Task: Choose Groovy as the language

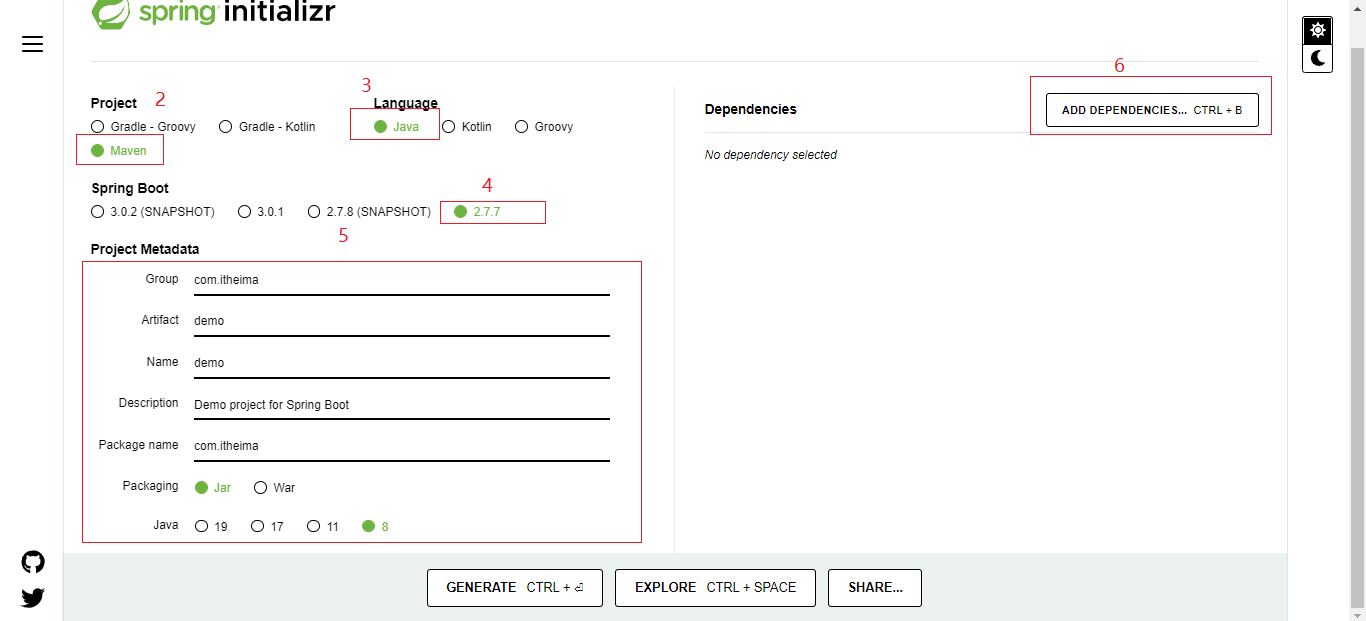Action: 522,127
